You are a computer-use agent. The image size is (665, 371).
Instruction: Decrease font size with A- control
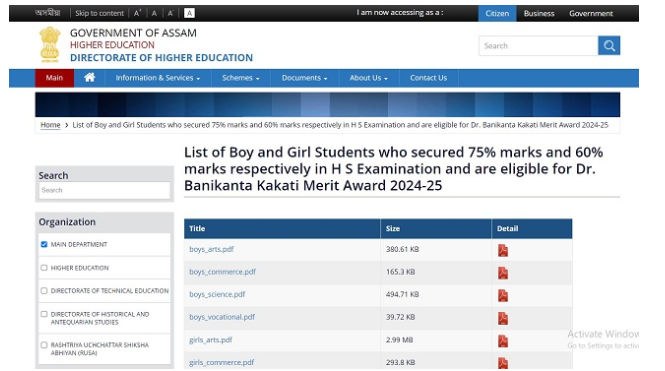pyautogui.click(x=170, y=13)
